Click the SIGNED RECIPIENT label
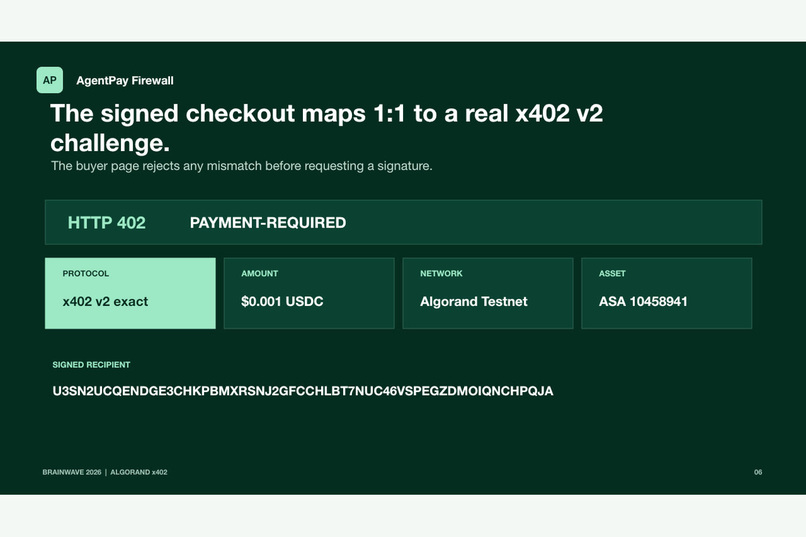 91,365
